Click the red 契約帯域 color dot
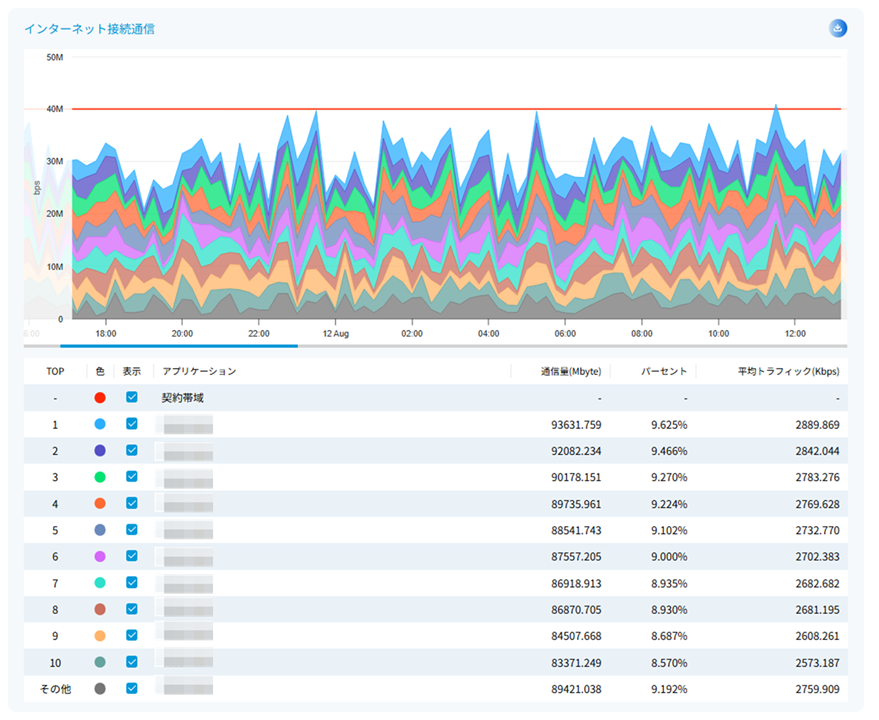879x720 pixels. [x=100, y=398]
